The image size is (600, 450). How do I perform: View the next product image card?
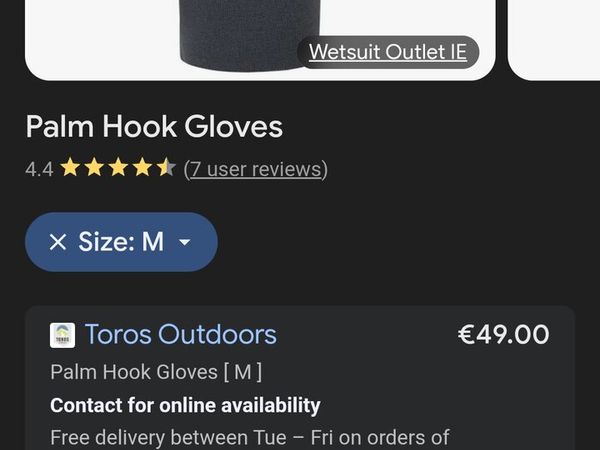(x=554, y=38)
